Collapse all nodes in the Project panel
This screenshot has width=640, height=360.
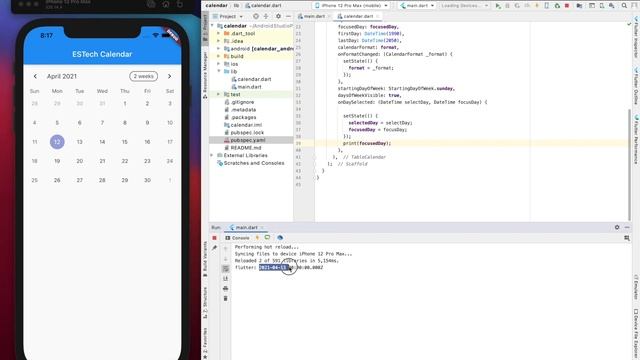266,16
